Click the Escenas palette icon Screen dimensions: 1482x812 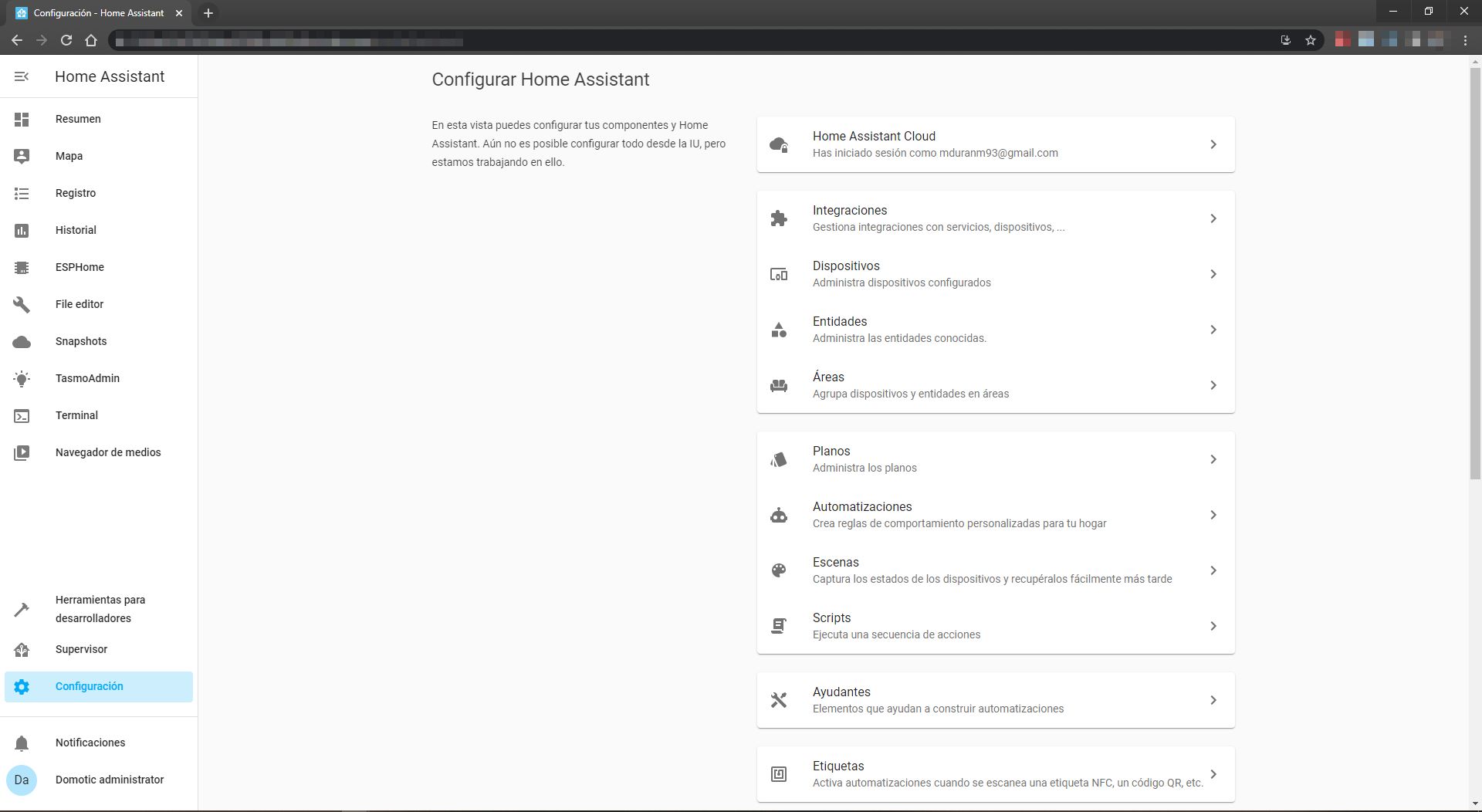[779, 570]
